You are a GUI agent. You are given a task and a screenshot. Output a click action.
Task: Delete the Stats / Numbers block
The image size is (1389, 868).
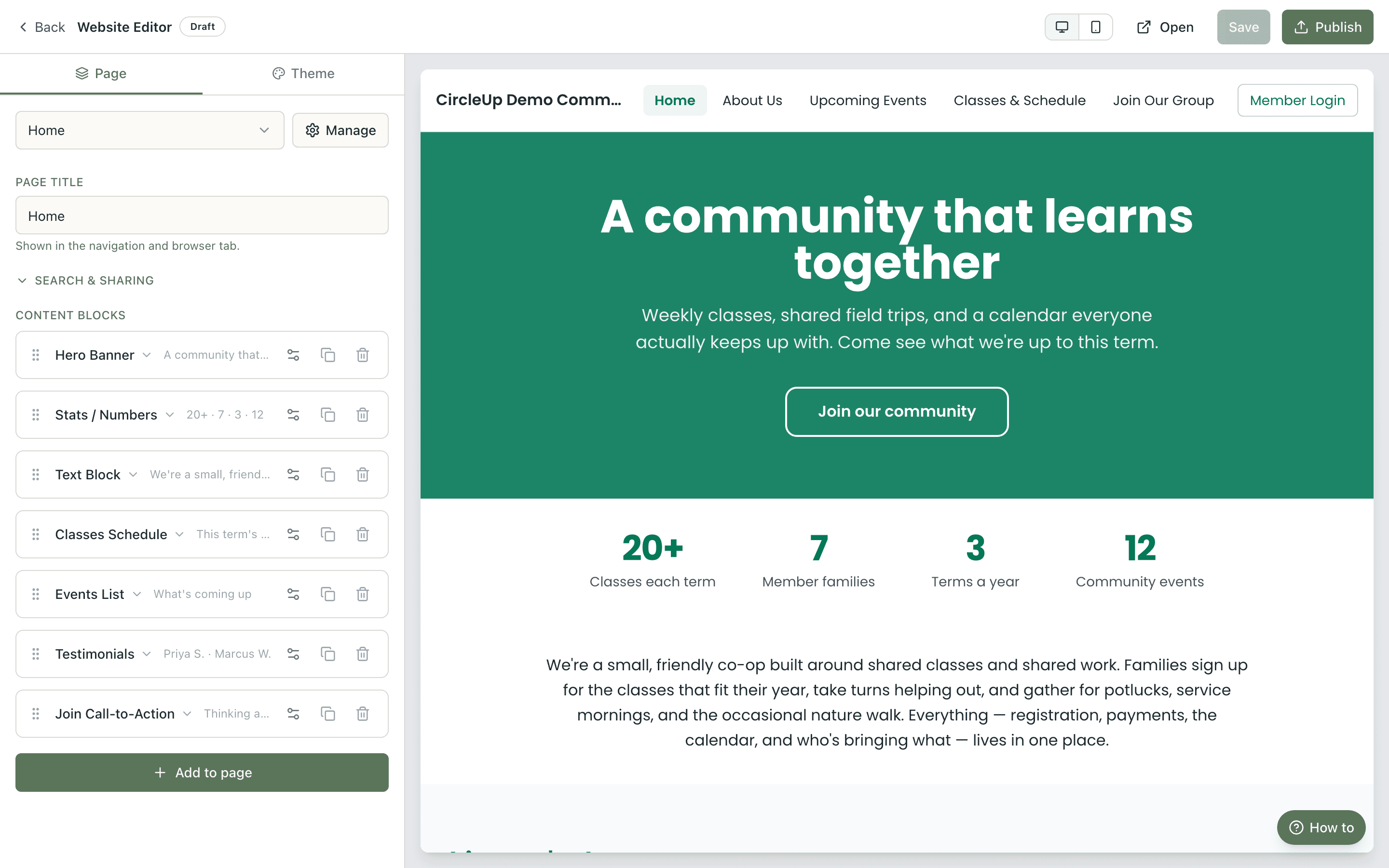[x=363, y=415]
